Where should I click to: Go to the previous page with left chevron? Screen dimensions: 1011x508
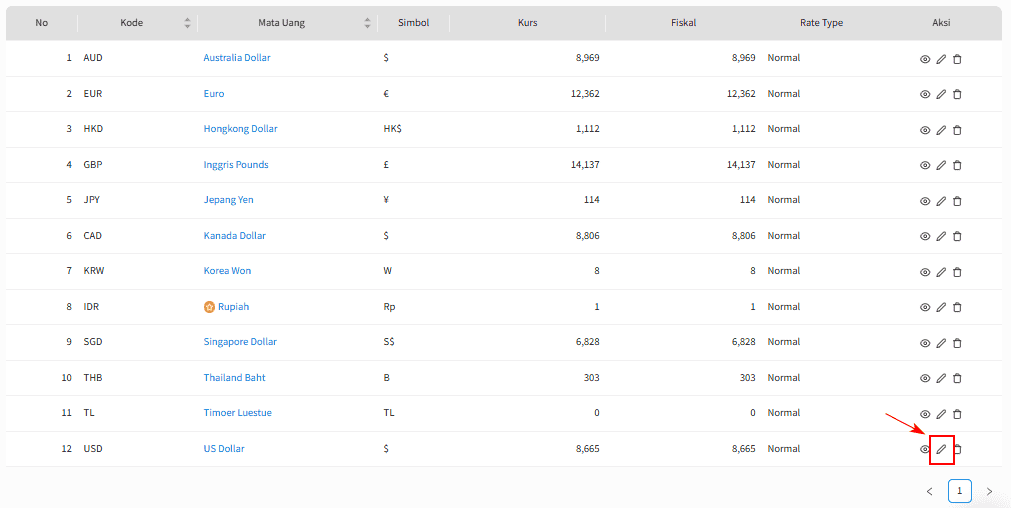point(929,491)
